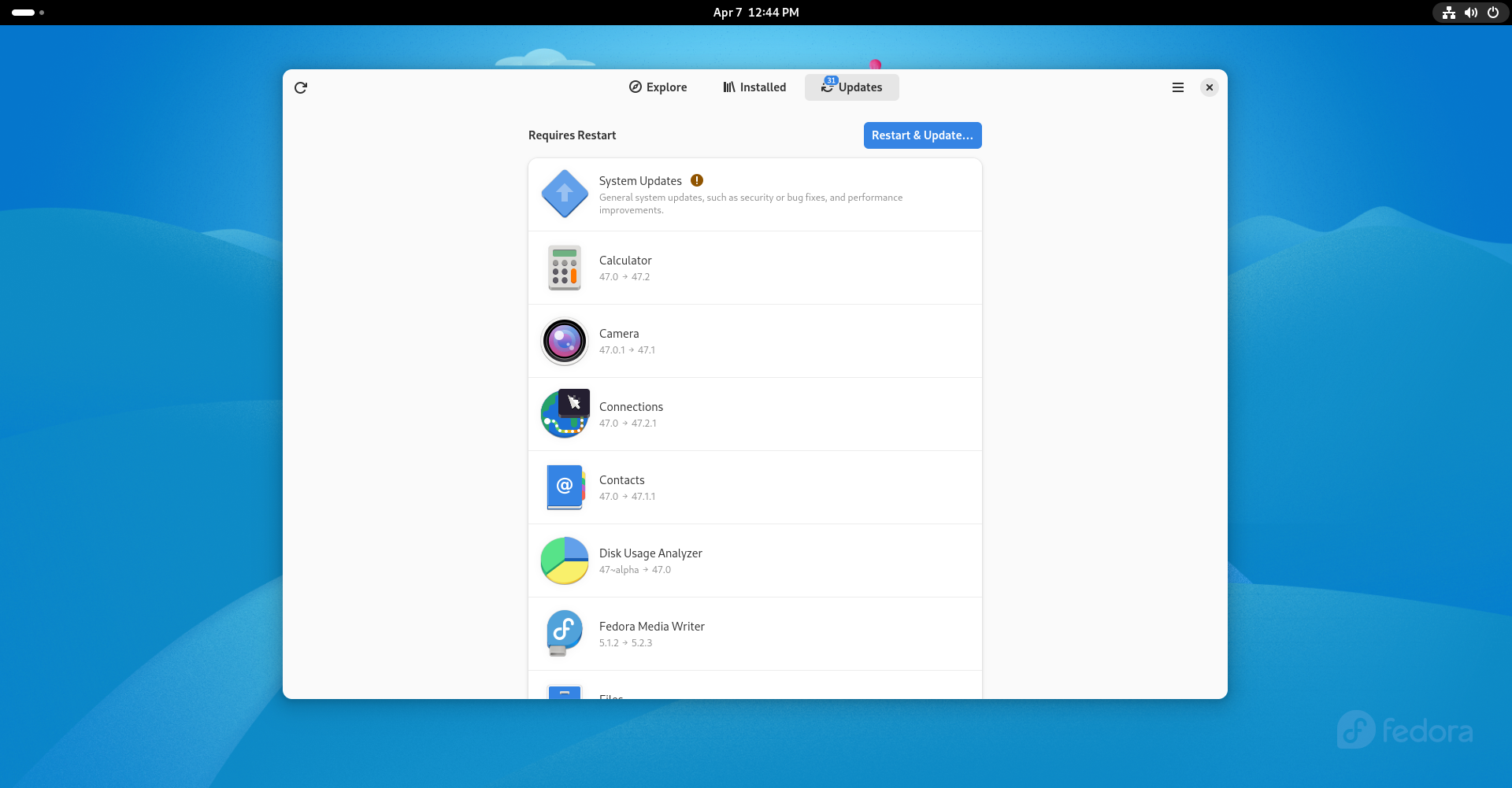The width and height of the screenshot is (1512, 788).
Task: Click the Camera app icon
Action: click(x=565, y=341)
